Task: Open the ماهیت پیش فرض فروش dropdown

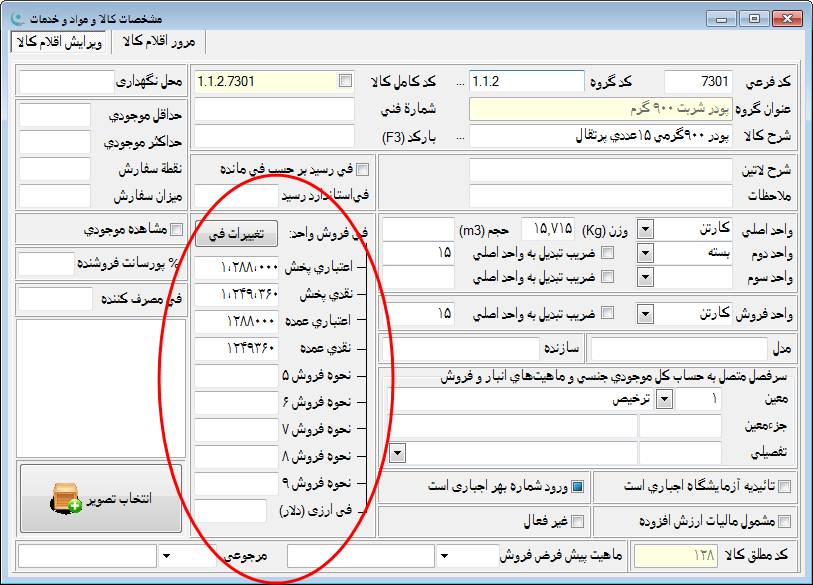Action: click(x=443, y=554)
